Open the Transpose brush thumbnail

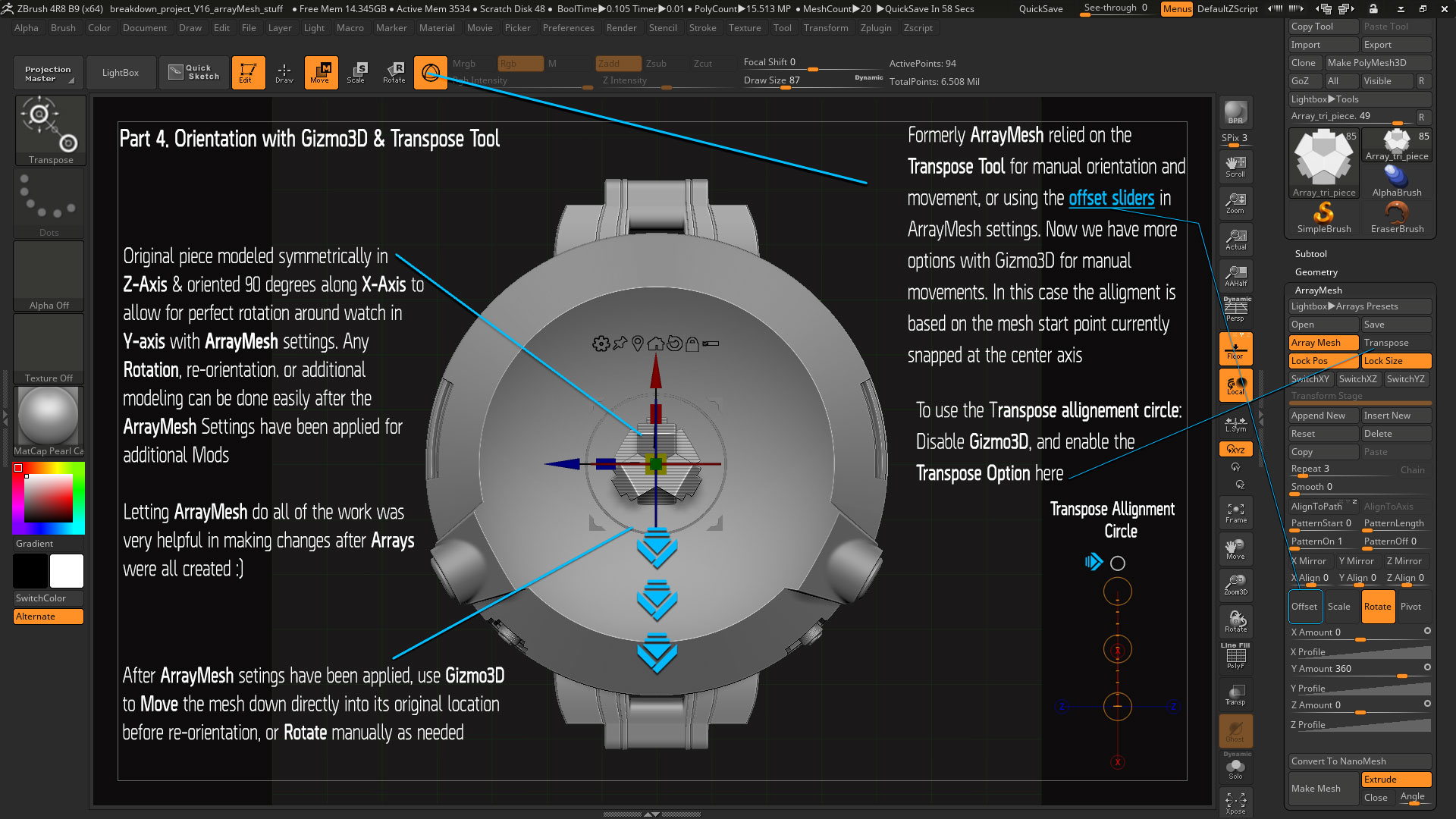pyautogui.click(x=50, y=130)
